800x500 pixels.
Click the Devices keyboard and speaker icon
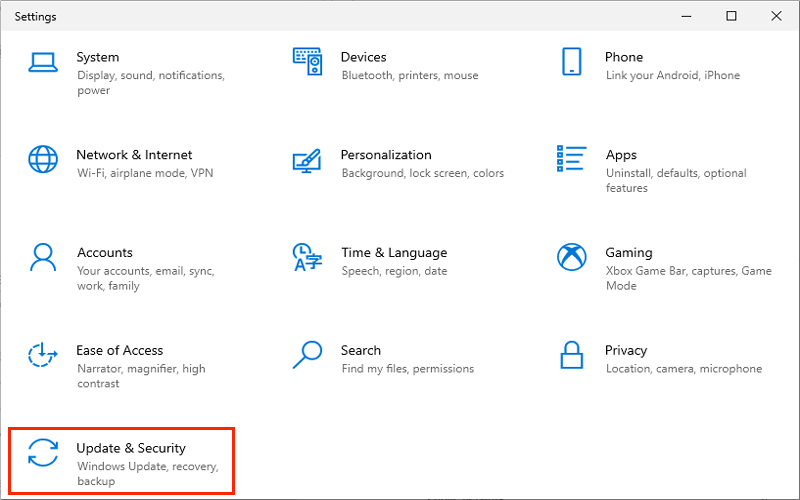click(x=308, y=62)
